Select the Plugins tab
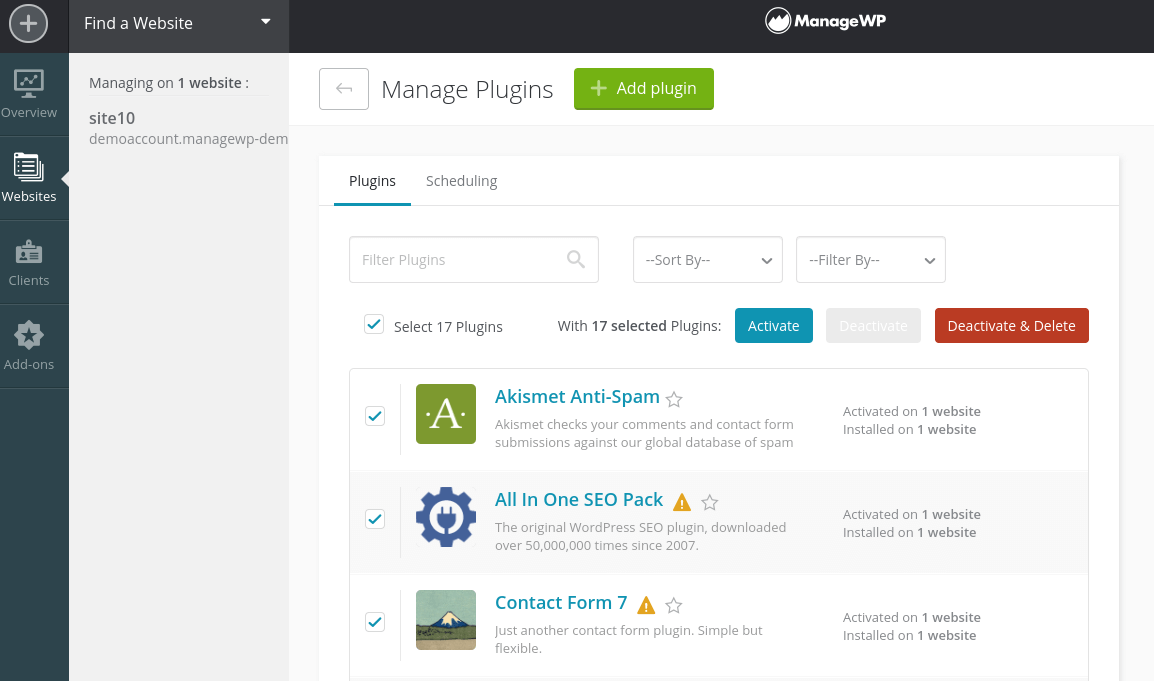 point(372,181)
